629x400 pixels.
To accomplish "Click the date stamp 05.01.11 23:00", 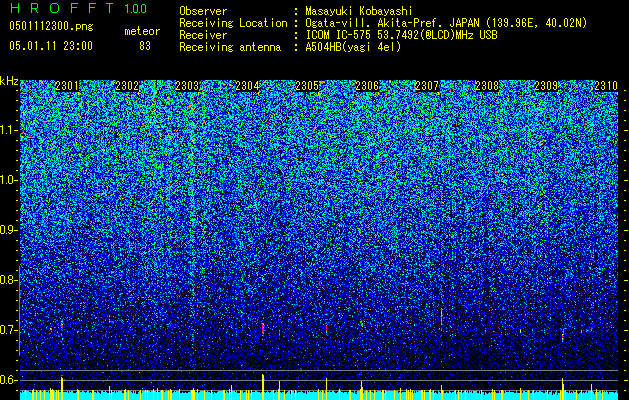I will point(51,46).
